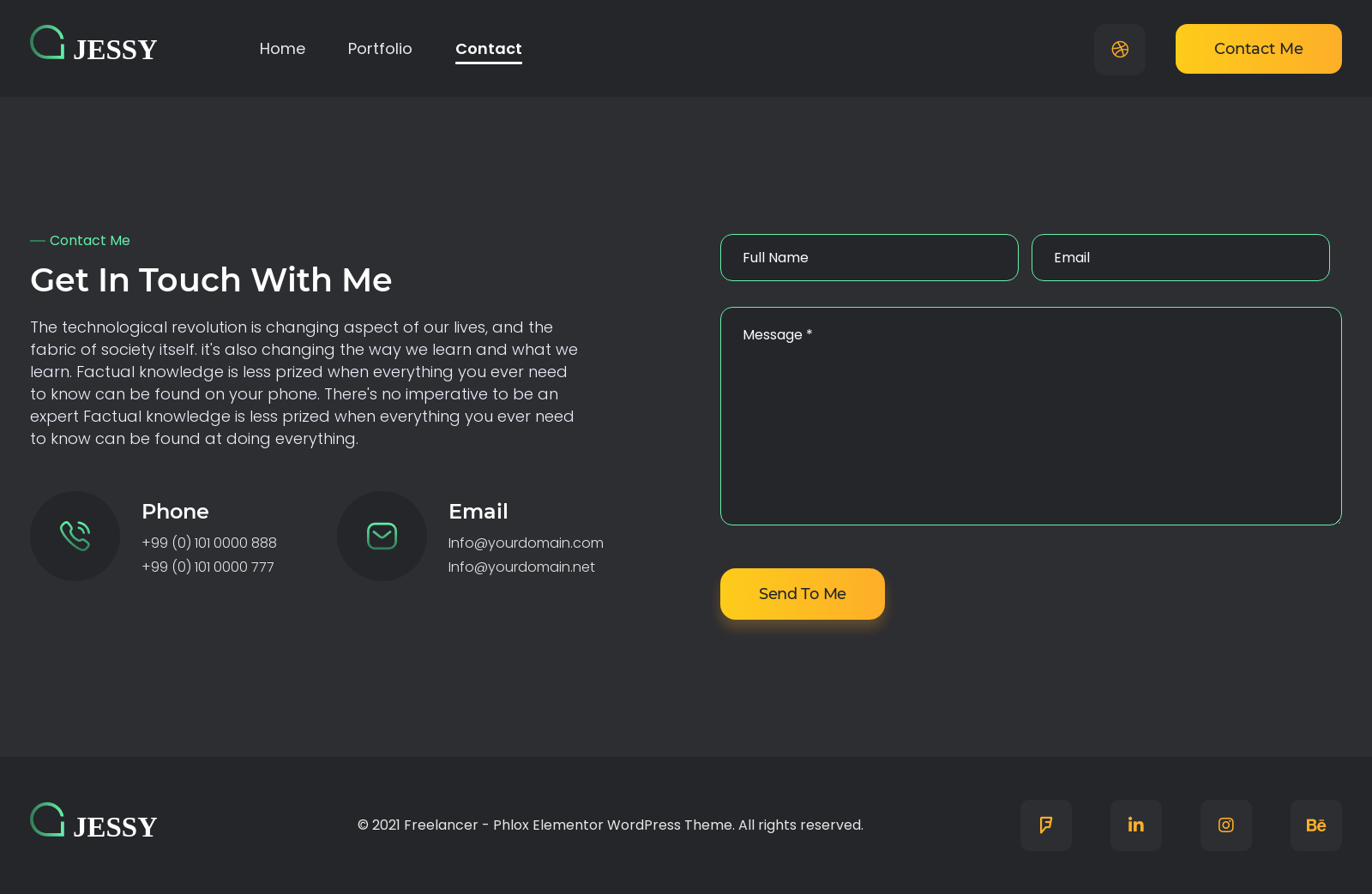
Task: Open the Behance icon link
Action: pyautogui.click(x=1315, y=825)
